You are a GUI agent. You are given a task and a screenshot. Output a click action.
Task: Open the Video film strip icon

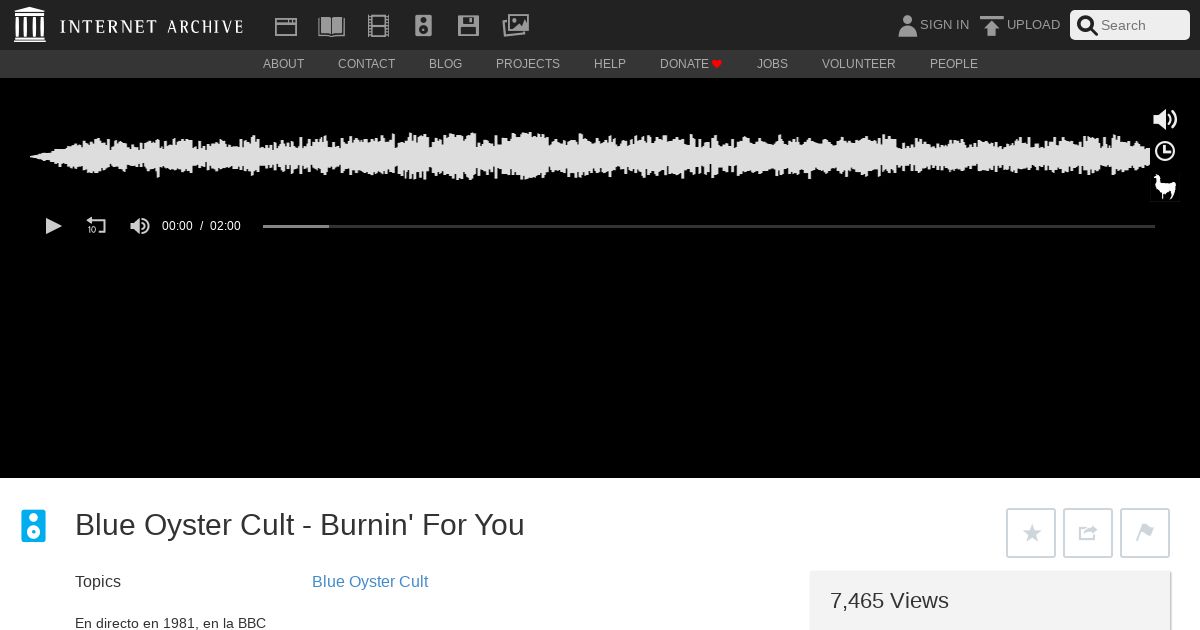tap(378, 26)
